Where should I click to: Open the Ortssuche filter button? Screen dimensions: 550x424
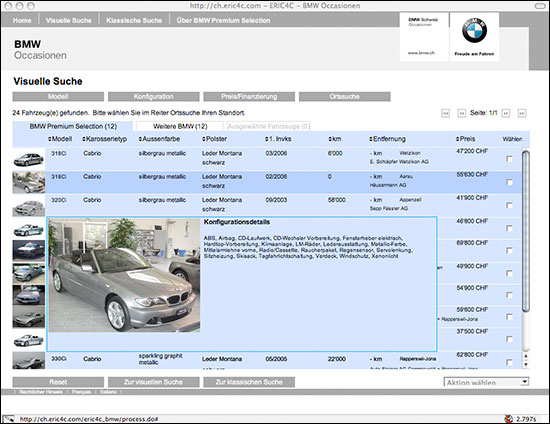tap(344, 96)
